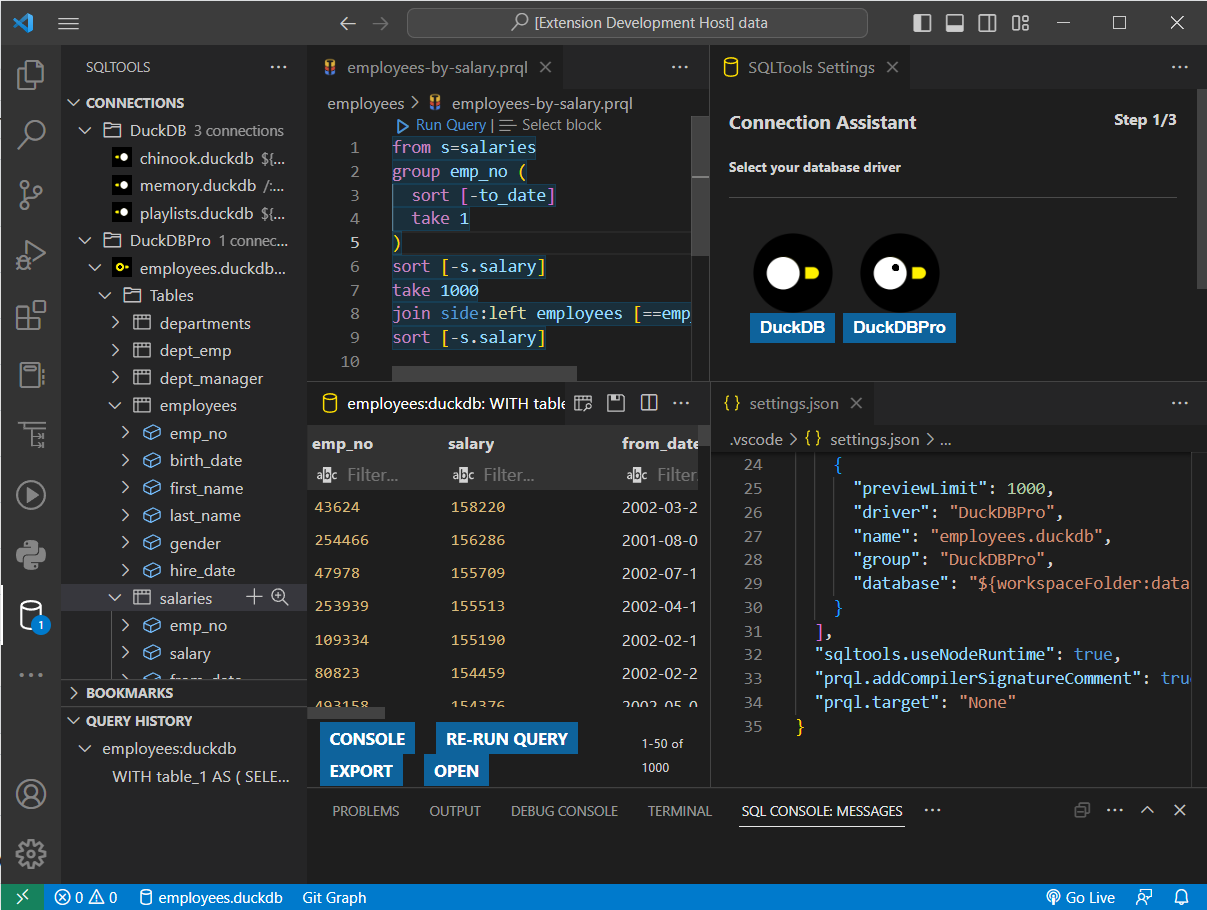
Task: Click the RE-RUN QUERY button
Action: click(x=506, y=739)
